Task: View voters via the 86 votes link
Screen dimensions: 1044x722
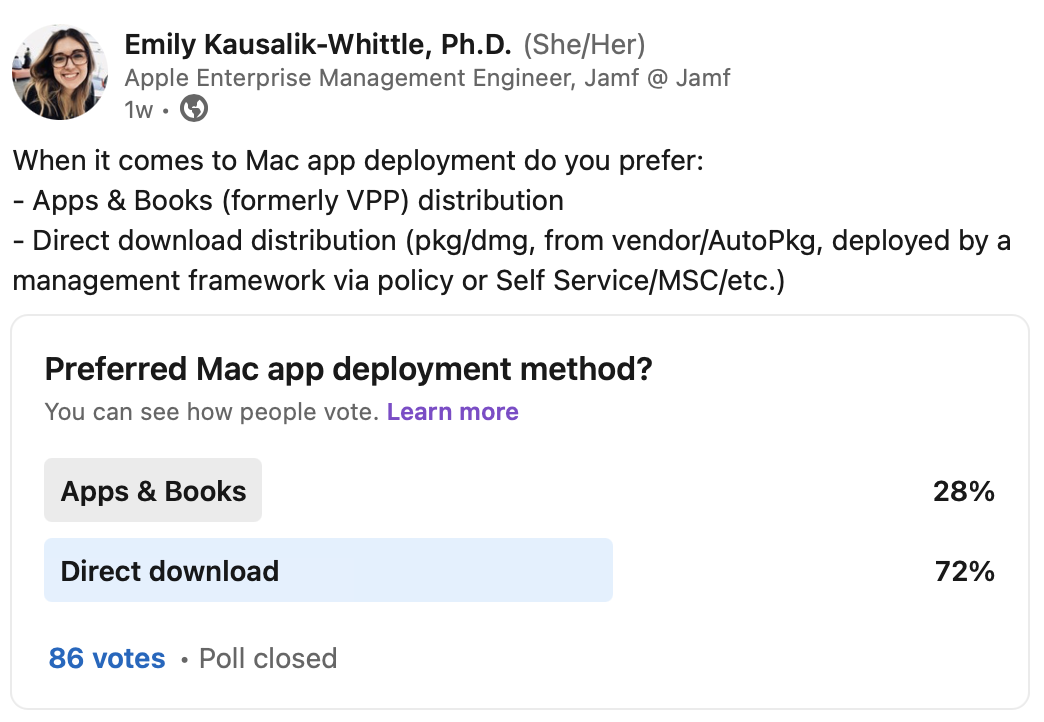Action: [x=107, y=658]
